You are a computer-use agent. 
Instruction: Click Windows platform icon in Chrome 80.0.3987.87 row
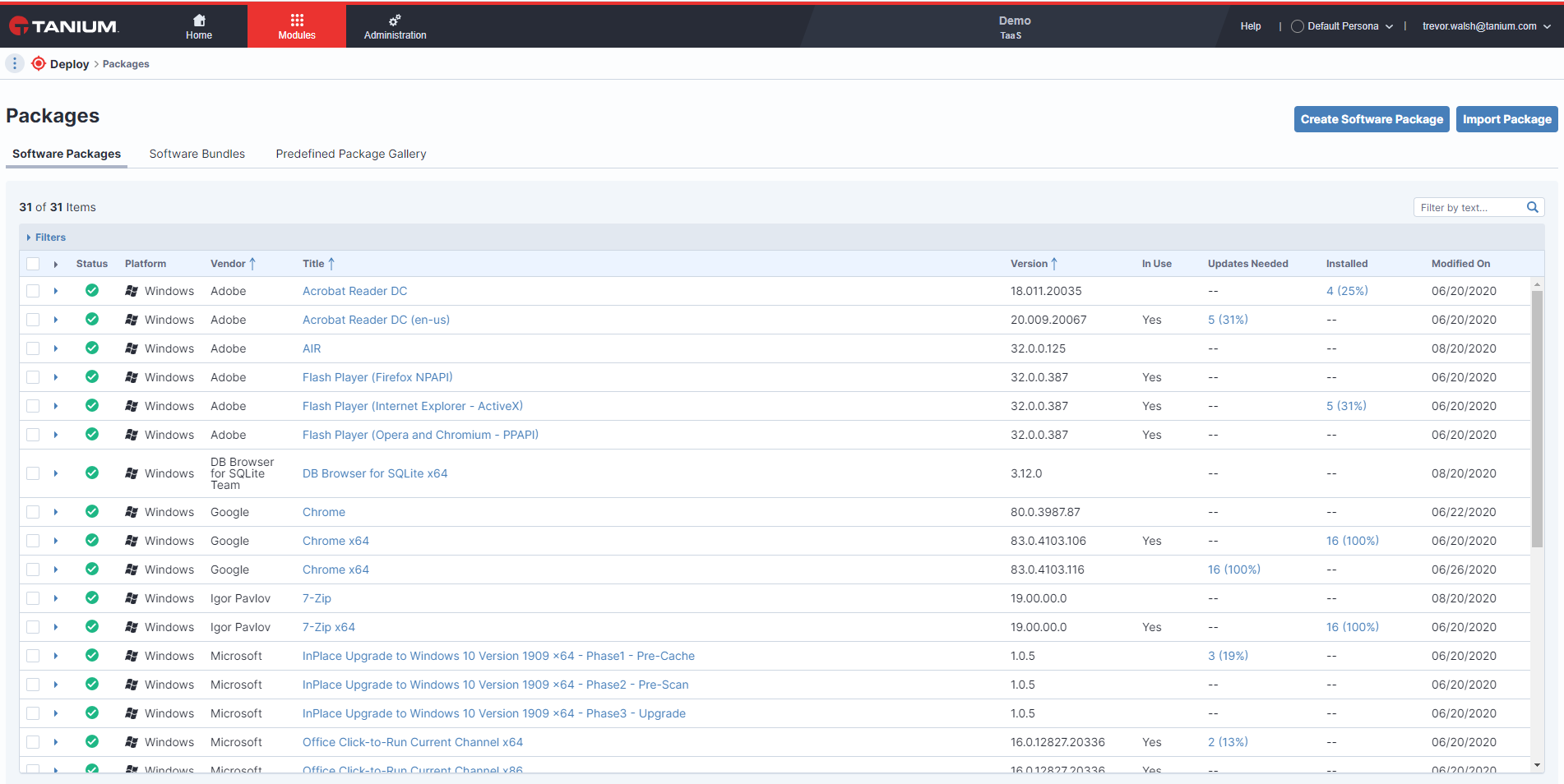tap(132, 512)
